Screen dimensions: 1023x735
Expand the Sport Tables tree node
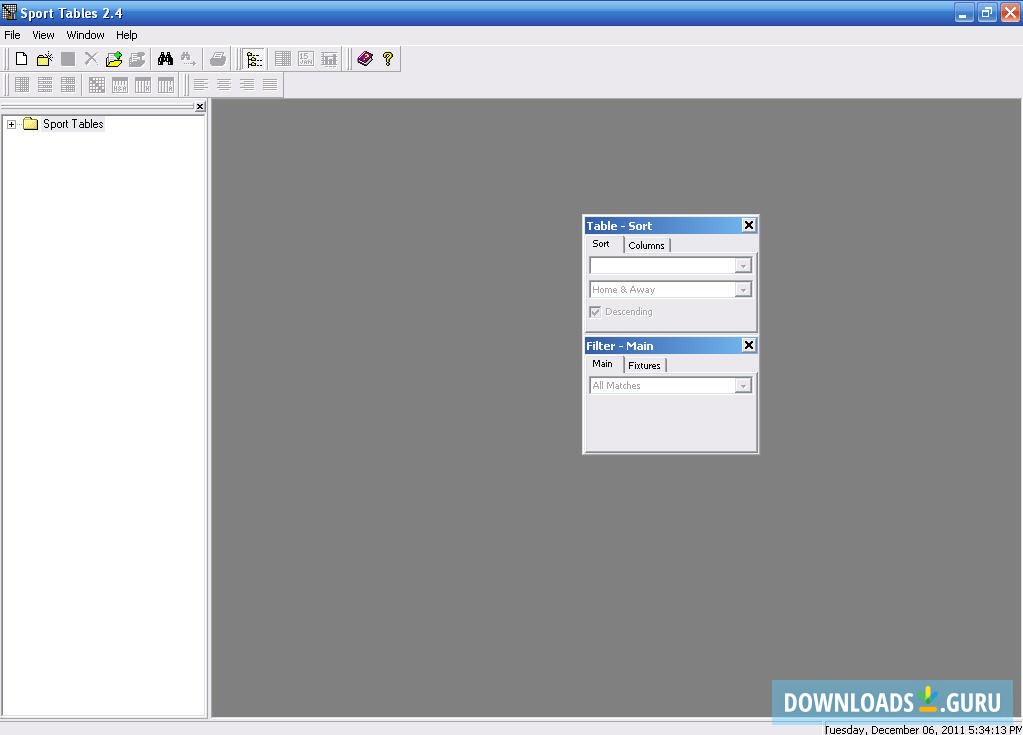point(11,124)
